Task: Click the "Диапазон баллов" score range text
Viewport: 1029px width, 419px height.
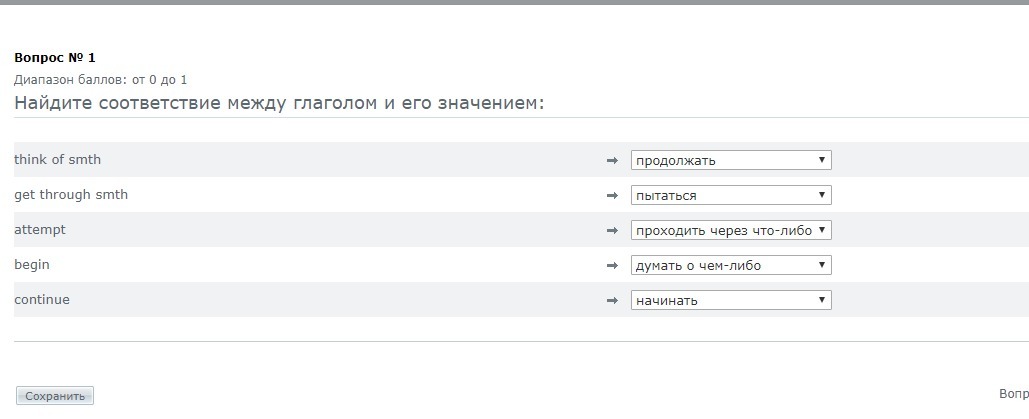Action: pyautogui.click(x=100, y=80)
